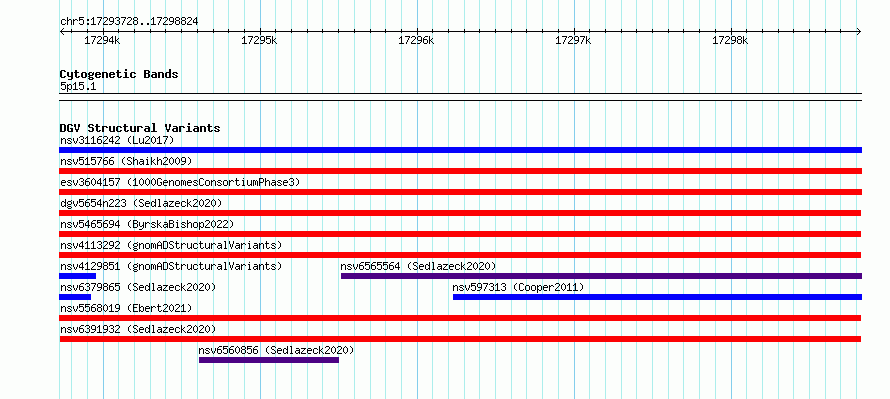Click the DGV Structural Variants track title
Screen dimensions: 890x399
coord(140,128)
